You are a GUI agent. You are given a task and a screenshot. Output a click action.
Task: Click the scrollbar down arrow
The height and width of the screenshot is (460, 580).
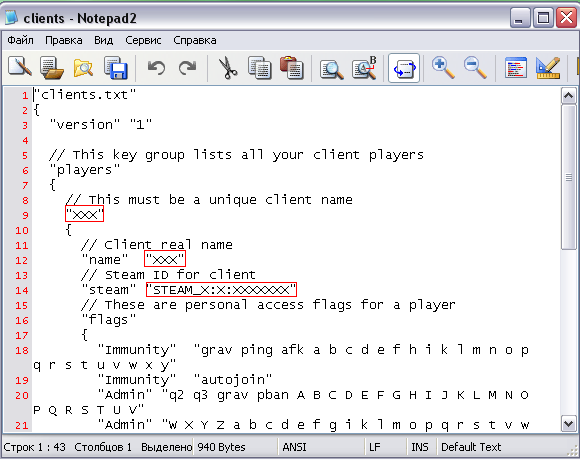pyautogui.click(x=569, y=423)
